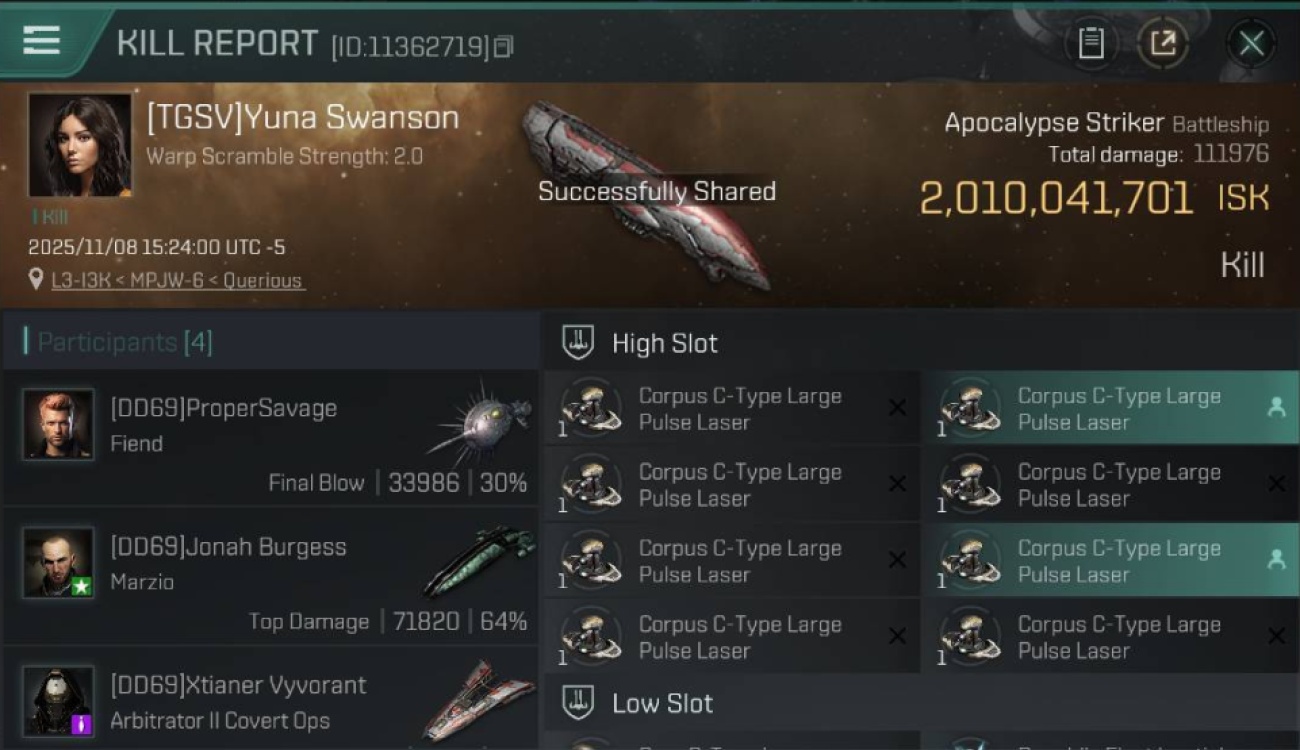Select the Fiend ship image
The width and height of the screenshot is (1300, 750).
click(x=478, y=420)
